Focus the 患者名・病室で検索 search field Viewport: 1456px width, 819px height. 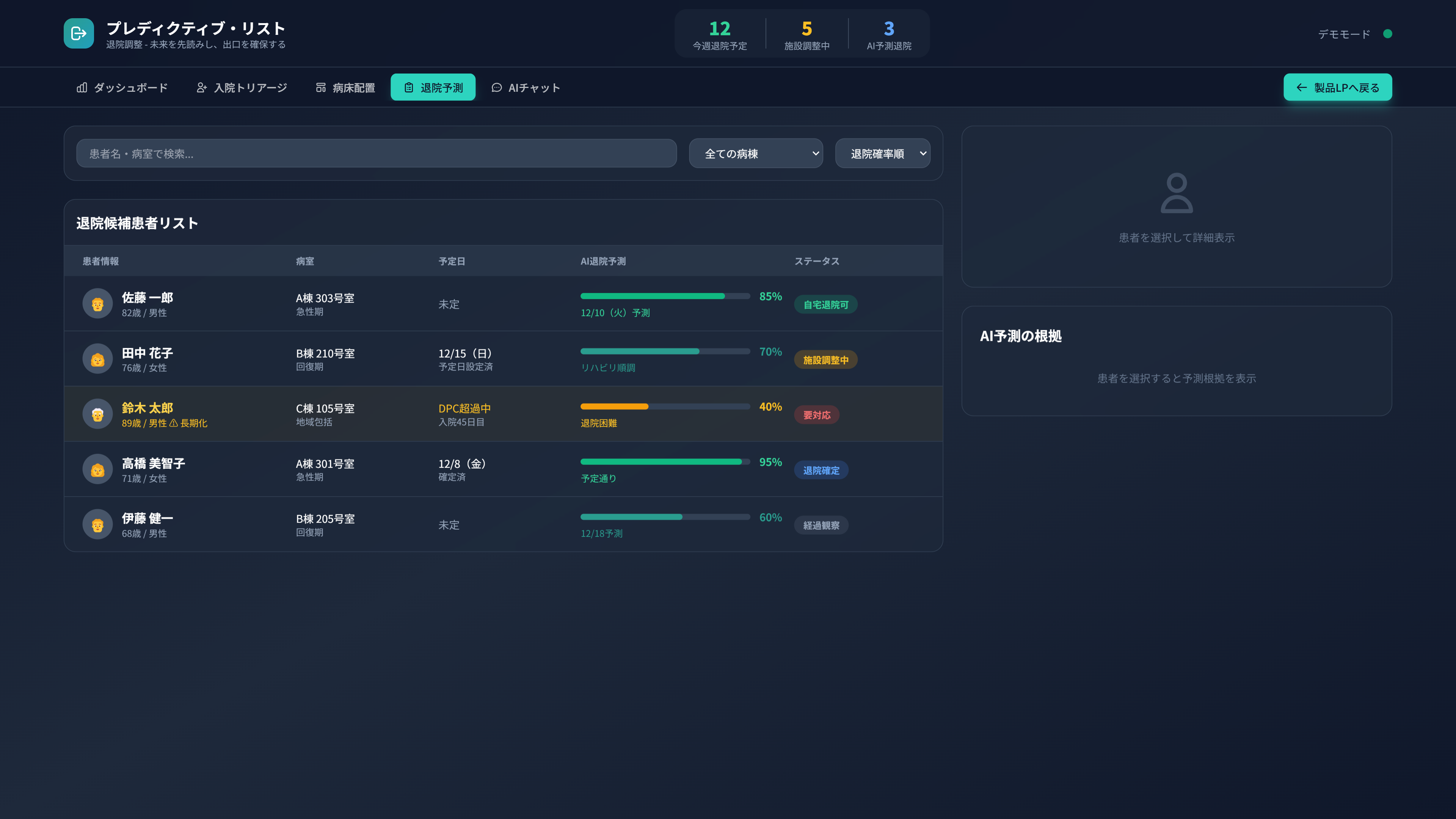(x=376, y=154)
